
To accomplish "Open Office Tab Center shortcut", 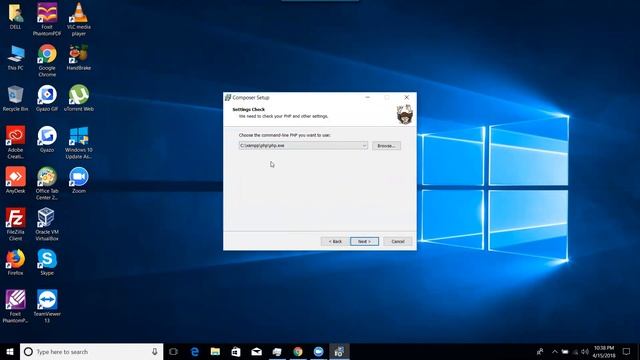I will [47, 183].
